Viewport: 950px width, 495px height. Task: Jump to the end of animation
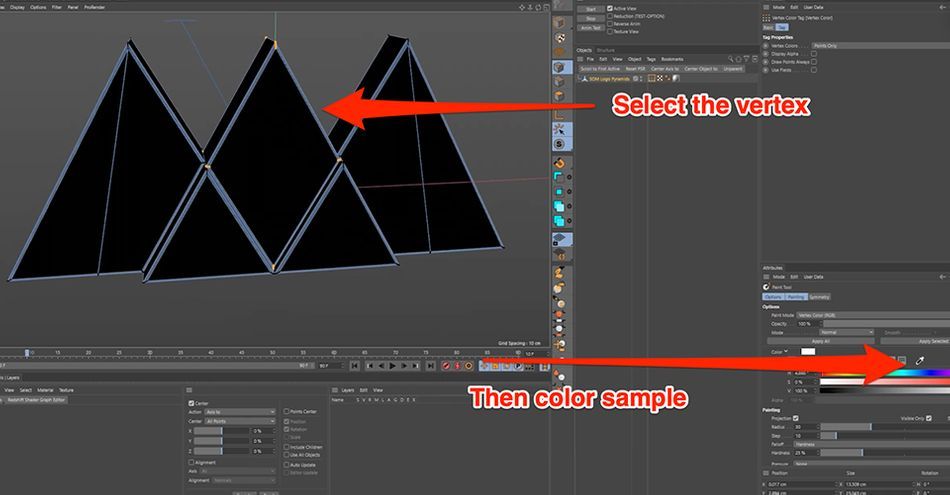(x=430, y=366)
